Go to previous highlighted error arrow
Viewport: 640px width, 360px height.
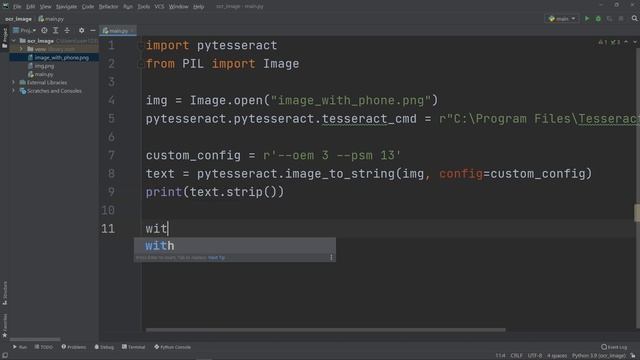coord(626,42)
